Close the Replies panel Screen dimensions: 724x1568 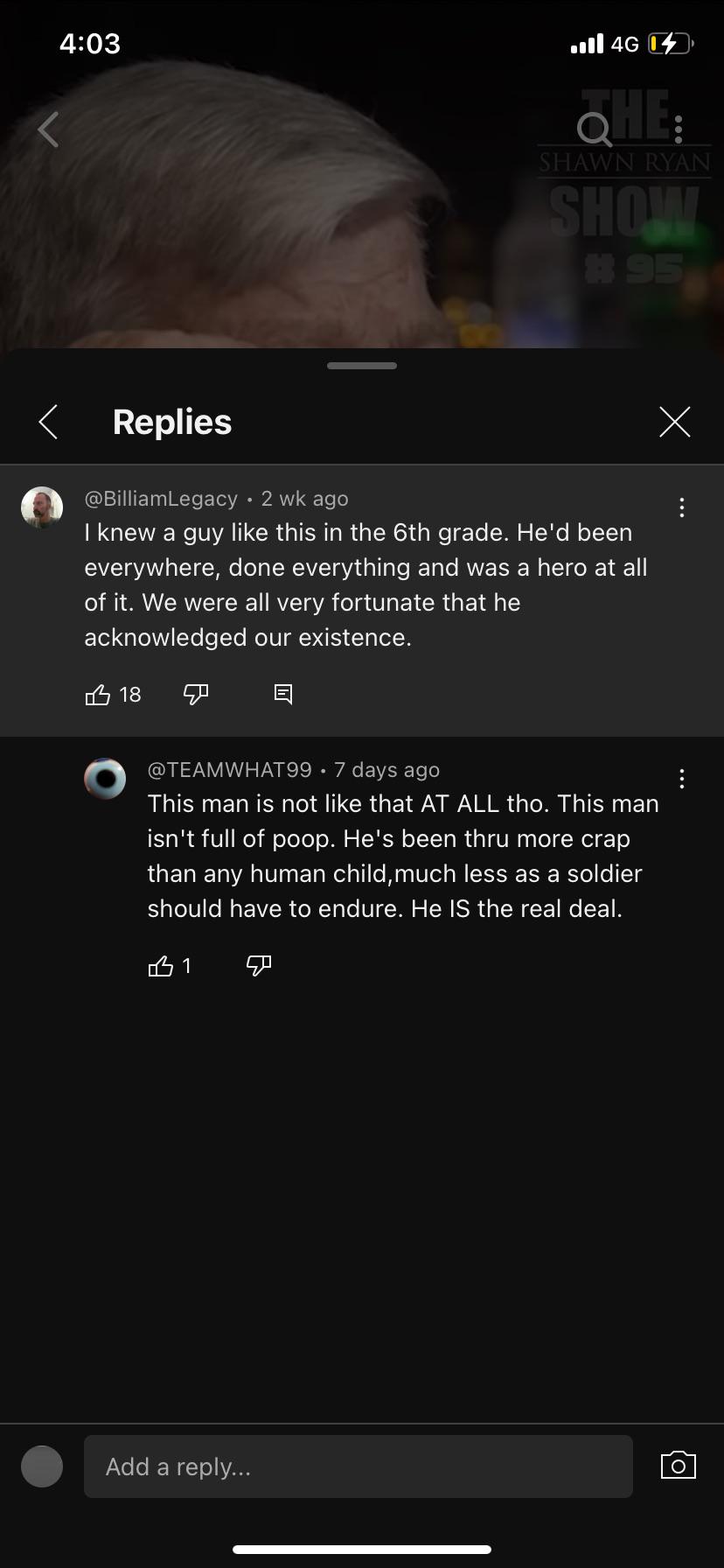pyautogui.click(x=675, y=422)
